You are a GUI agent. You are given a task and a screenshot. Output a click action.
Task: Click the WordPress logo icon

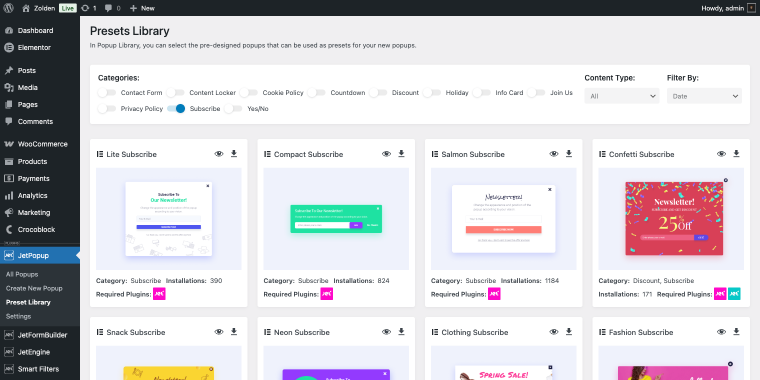click(x=8, y=8)
